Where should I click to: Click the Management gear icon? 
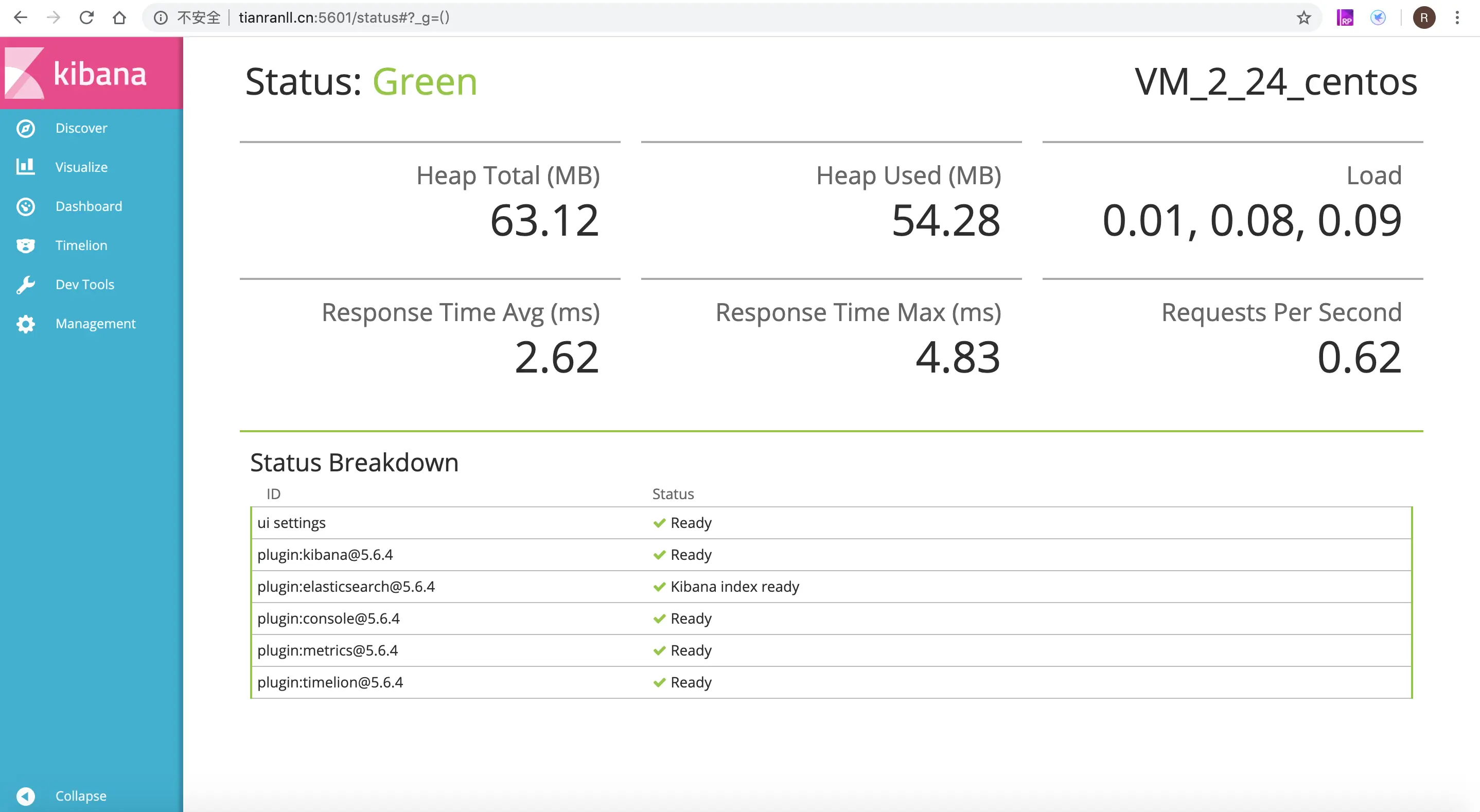[x=25, y=324]
